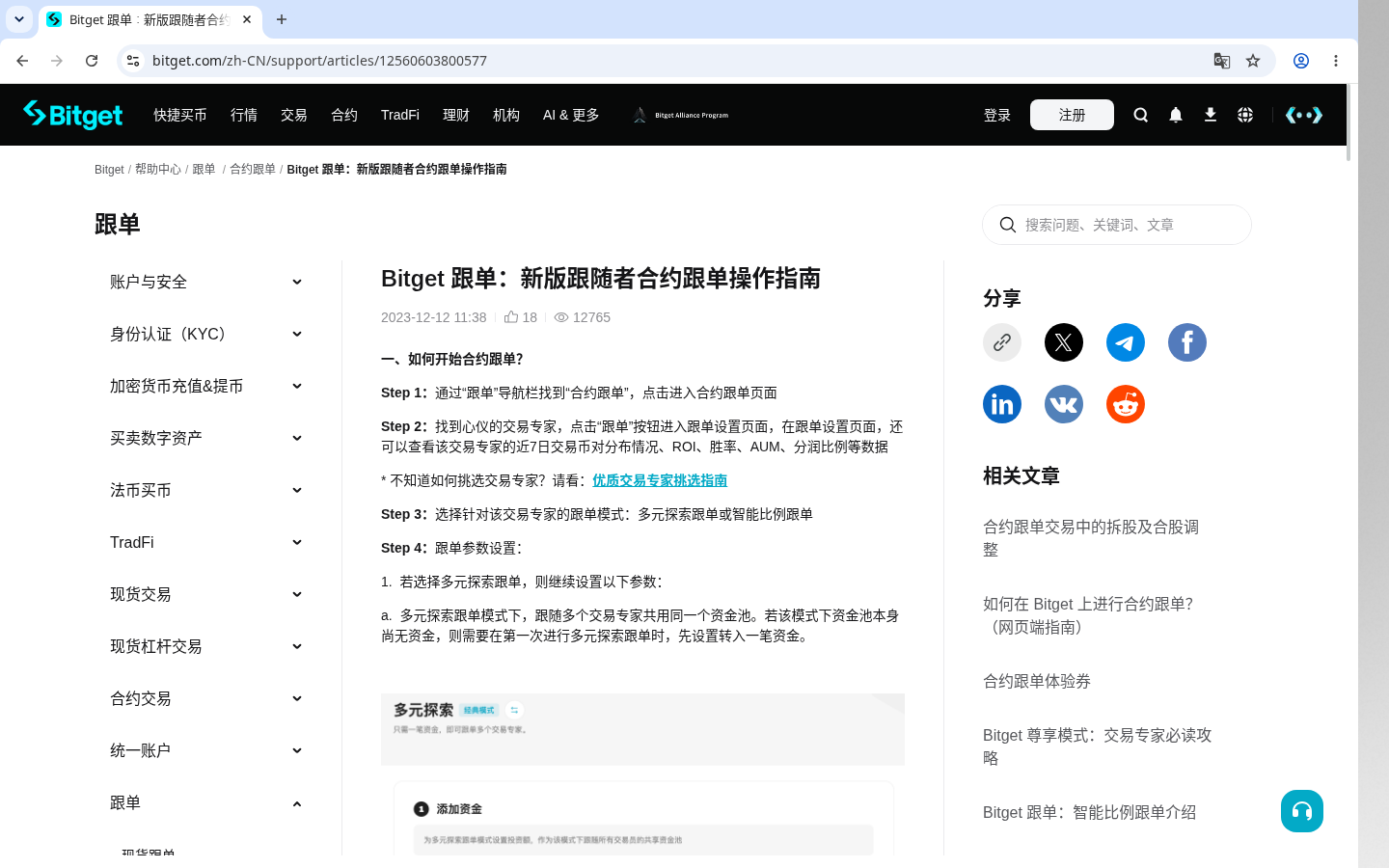Copy the article link via chain icon

[x=1002, y=342]
